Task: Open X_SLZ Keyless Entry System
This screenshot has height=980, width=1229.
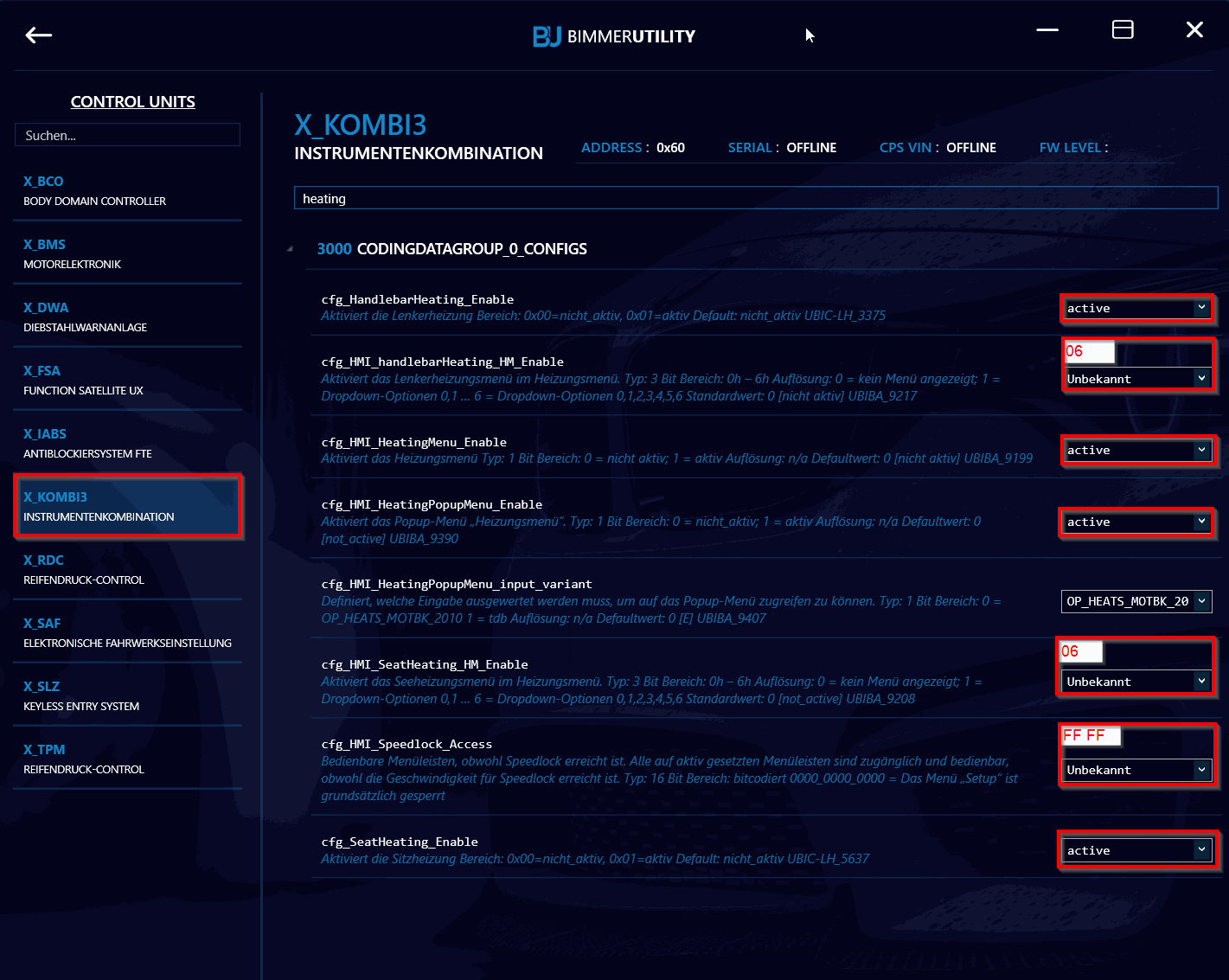Action: pyautogui.click(x=127, y=695)
